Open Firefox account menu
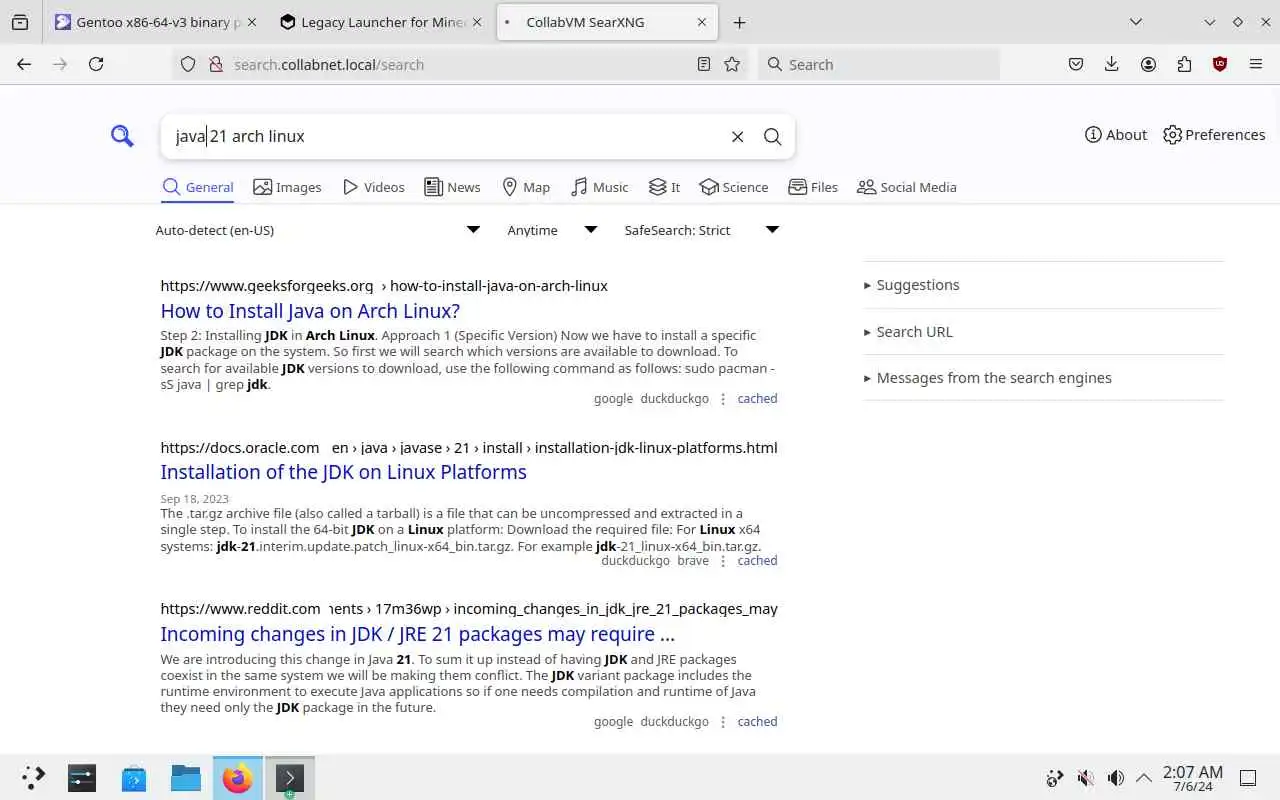This screenshot has width=1280, height=800. [x=1148, y=64]
